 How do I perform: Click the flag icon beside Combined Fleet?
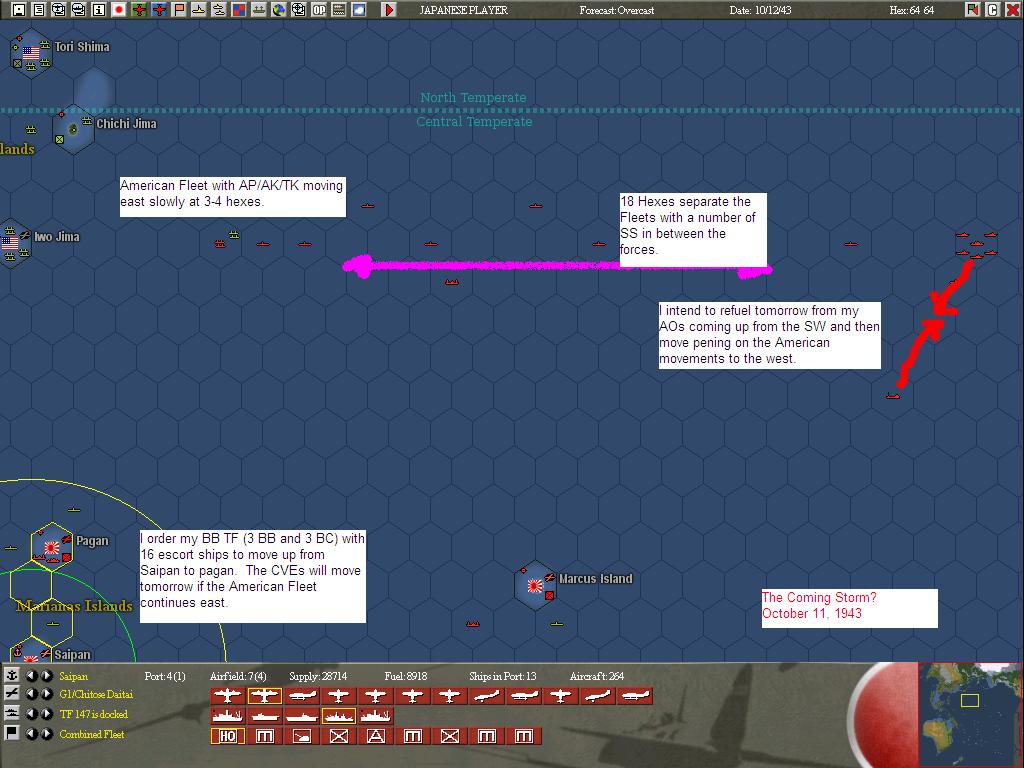pos(12,733)
